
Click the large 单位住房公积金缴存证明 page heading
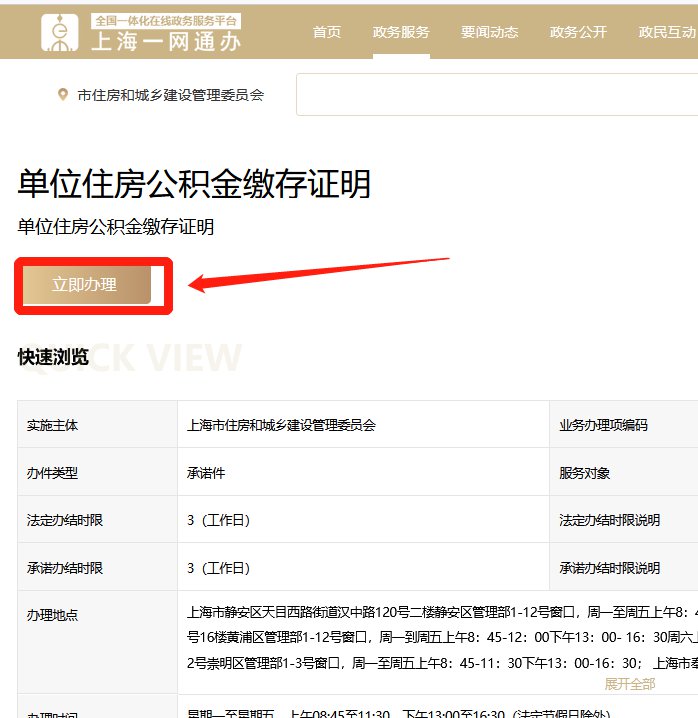[x=194, y=184]
